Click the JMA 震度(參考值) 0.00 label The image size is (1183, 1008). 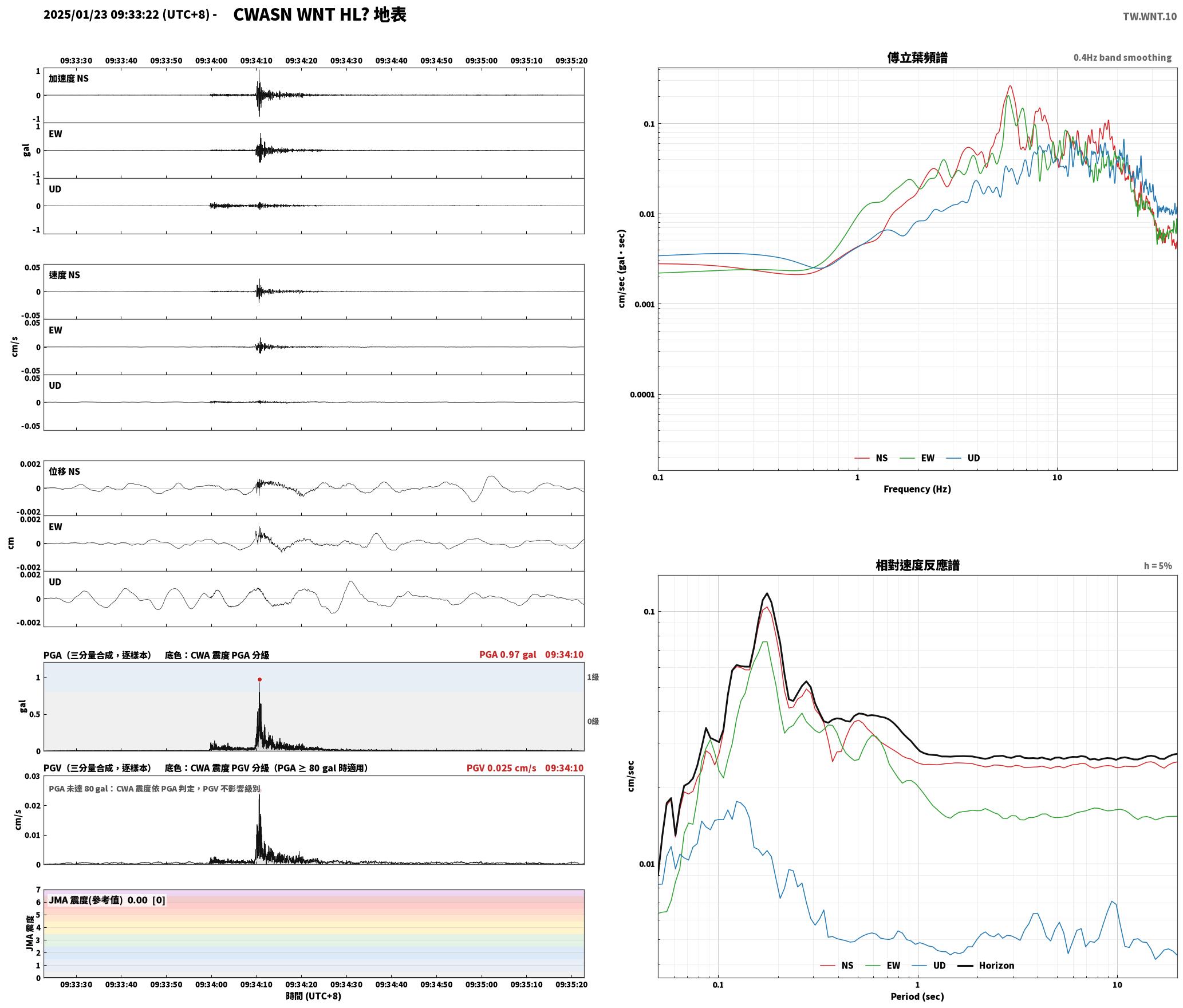click(98, 900)
